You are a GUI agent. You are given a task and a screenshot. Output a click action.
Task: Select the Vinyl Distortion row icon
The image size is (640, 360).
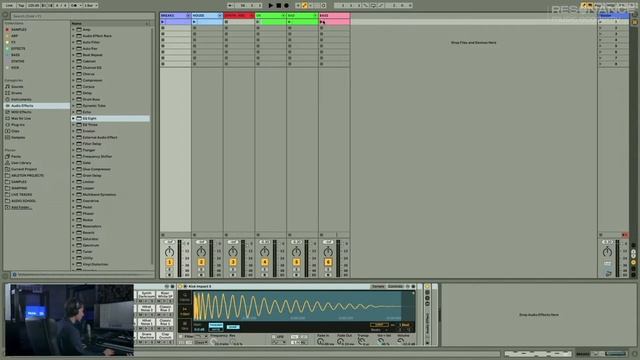[79, 264]
